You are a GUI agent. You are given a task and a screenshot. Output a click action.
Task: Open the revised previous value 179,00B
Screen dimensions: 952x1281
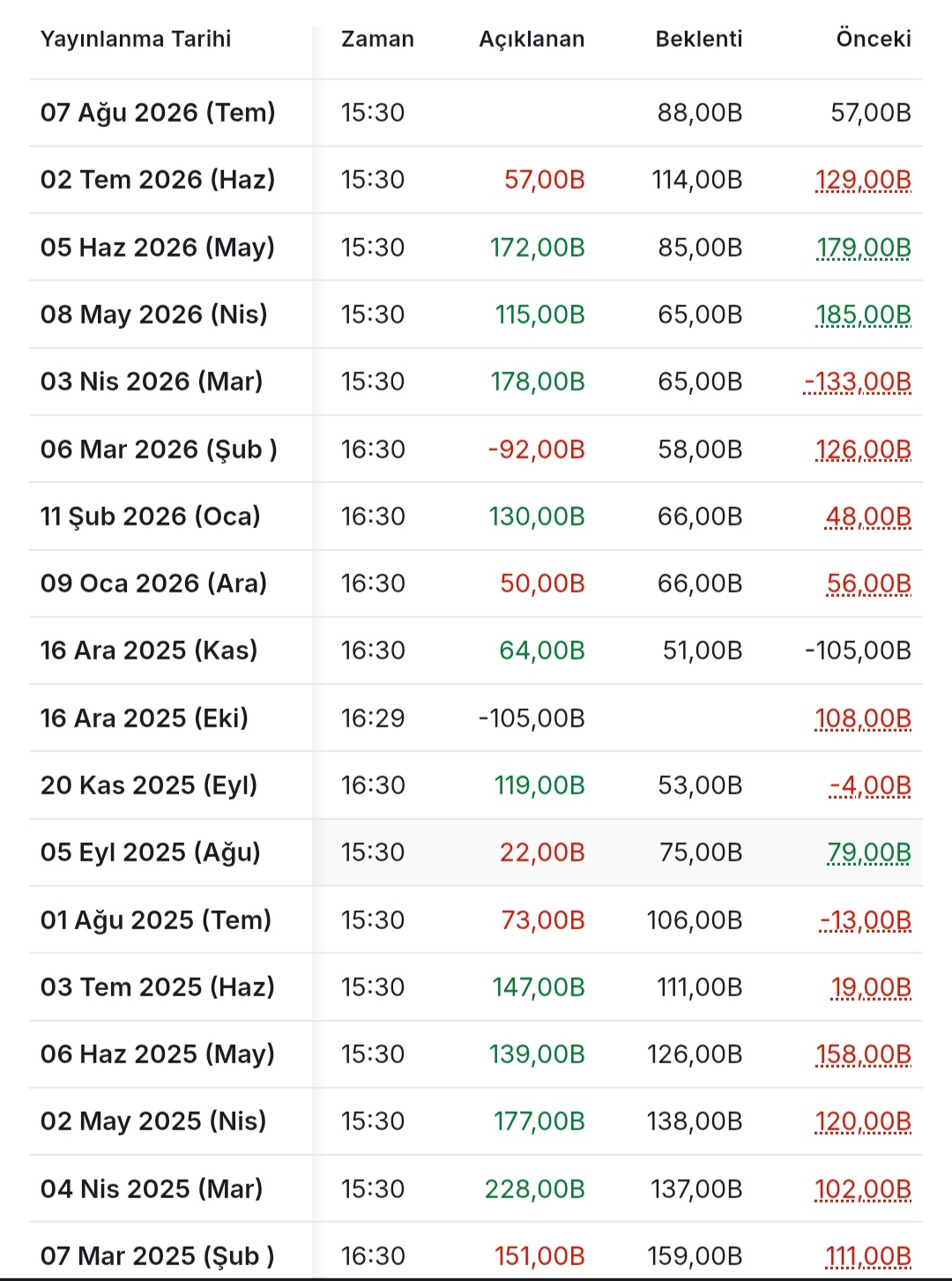click(864, 248)
